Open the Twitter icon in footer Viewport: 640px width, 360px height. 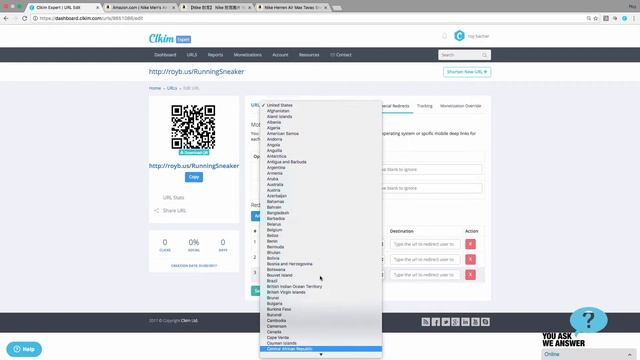click(x=446, y=322)
